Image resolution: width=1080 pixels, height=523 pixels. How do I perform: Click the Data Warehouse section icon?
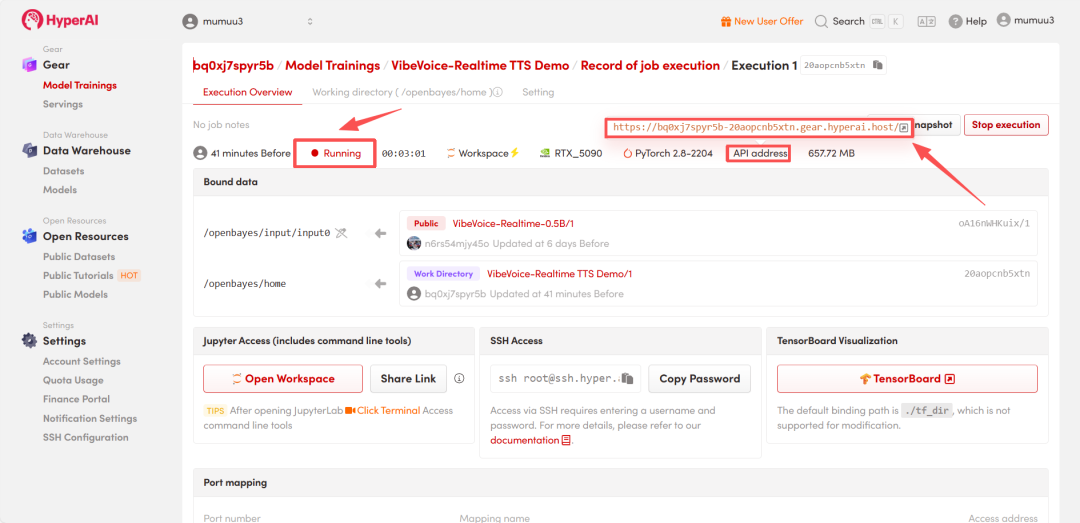coord(29,150)
